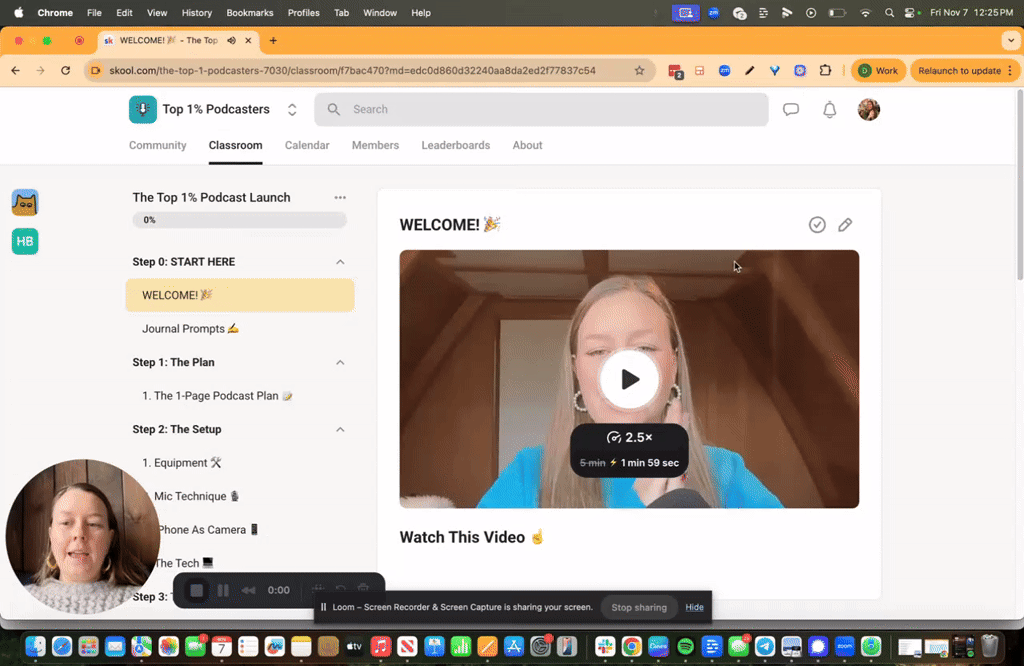Open the tab search dropdown arrow
Viewport: 1024px width, 666px height.
pos(1010,40)
